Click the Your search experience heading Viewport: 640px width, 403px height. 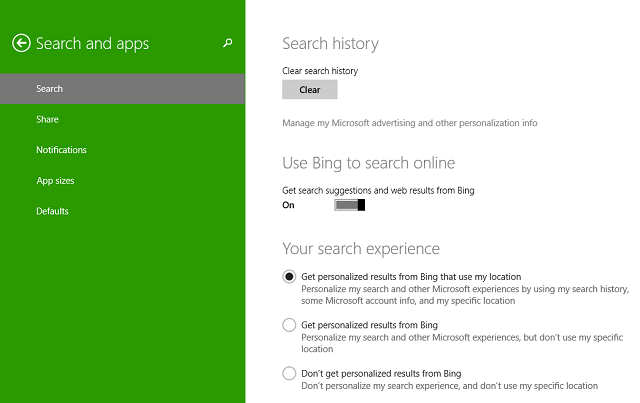[361, 248]
